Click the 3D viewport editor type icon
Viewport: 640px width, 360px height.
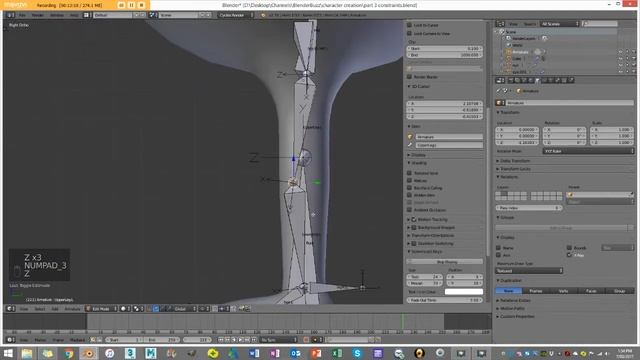tap(10, 309)
